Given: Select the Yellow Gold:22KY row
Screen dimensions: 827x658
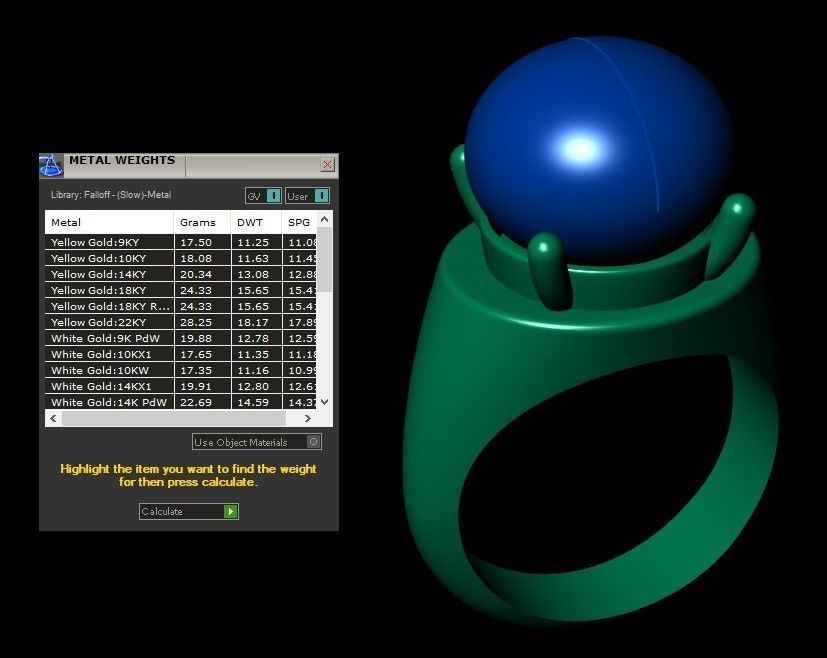Looking at the screenshot, I should [181, 322].
